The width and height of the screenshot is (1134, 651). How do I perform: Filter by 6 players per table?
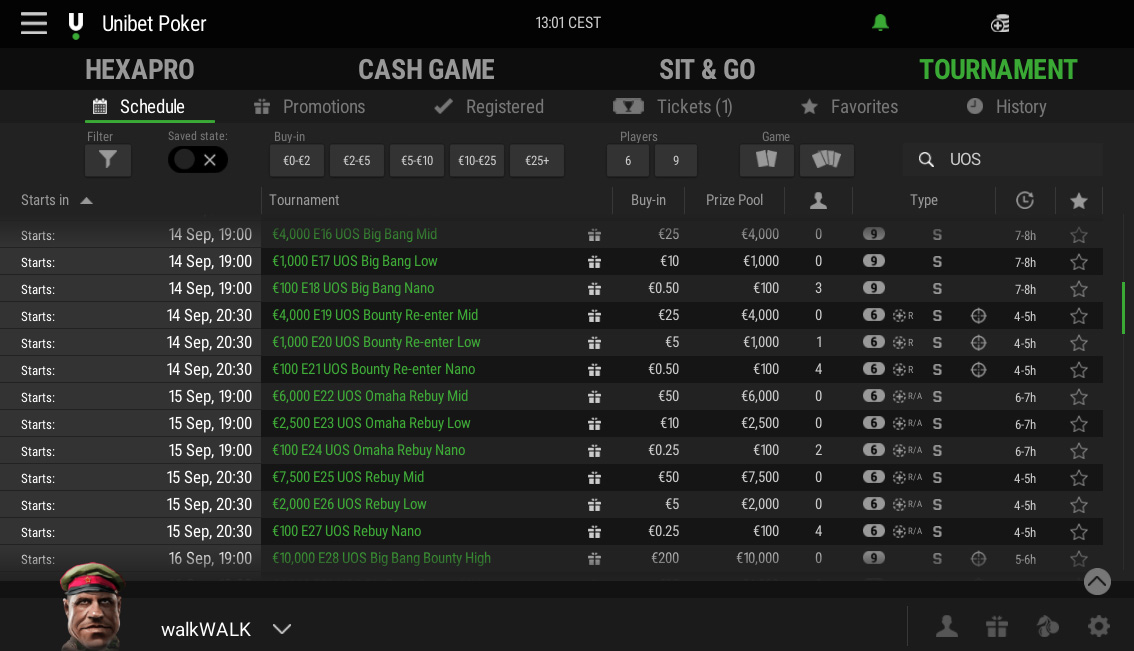628,161
